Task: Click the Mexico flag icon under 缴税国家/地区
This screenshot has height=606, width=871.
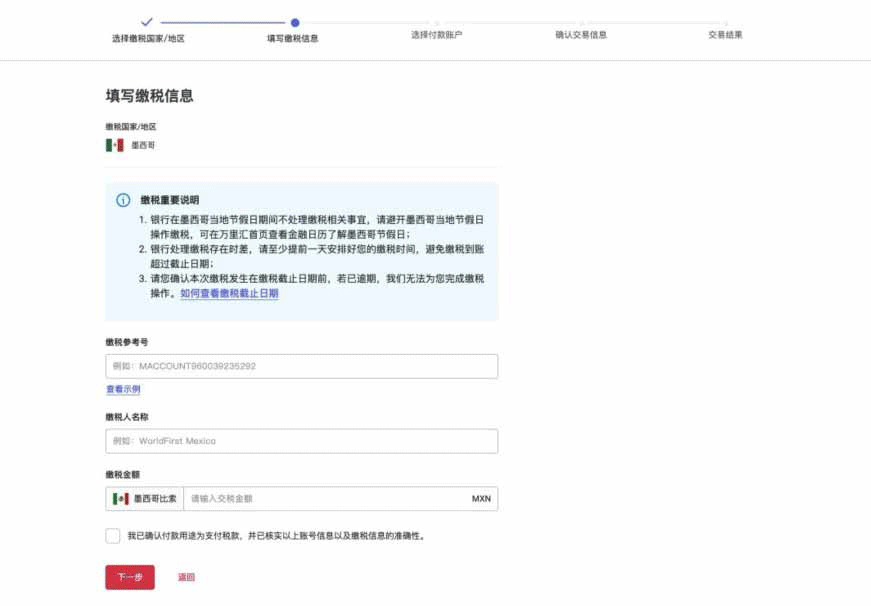Action: pyautogui.click(x=115, y=145)
